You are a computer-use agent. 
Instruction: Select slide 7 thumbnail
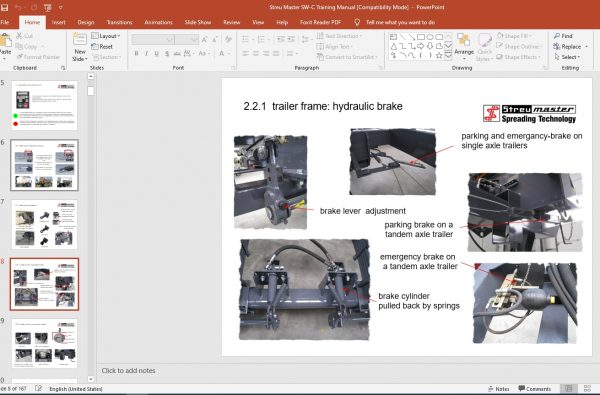(44, 224)
